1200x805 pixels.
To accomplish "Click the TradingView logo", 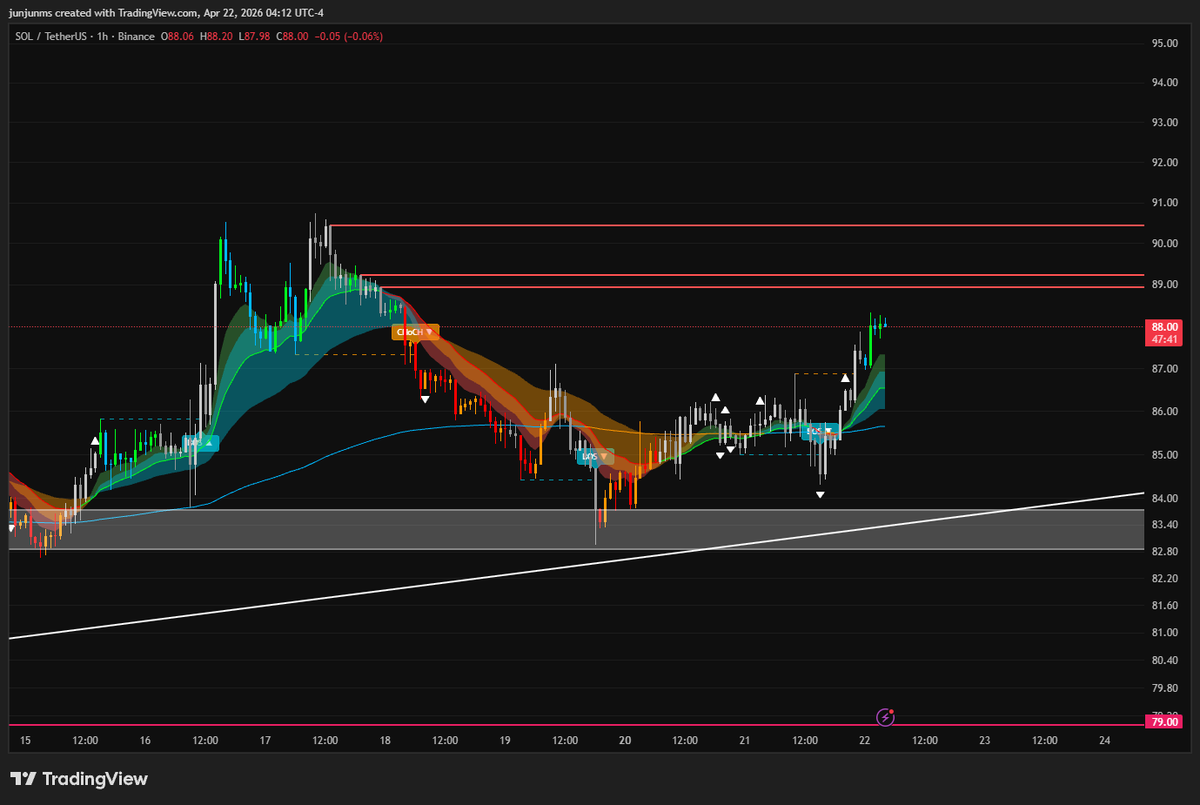I will (79, 779).
